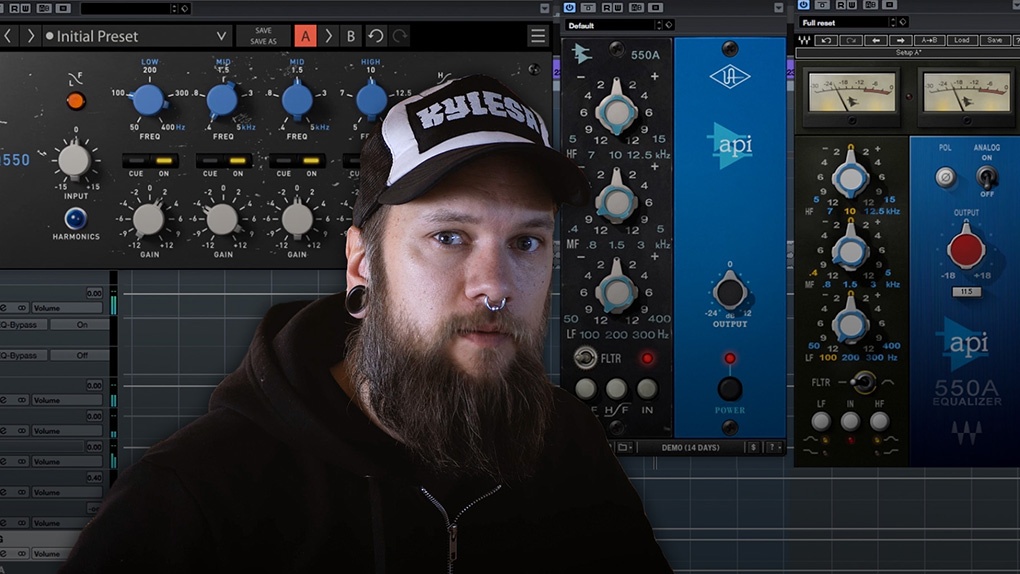1020x574 pixels.
Task: Click the DEMO (14 DAYS) label
Action: pos(690,447)
